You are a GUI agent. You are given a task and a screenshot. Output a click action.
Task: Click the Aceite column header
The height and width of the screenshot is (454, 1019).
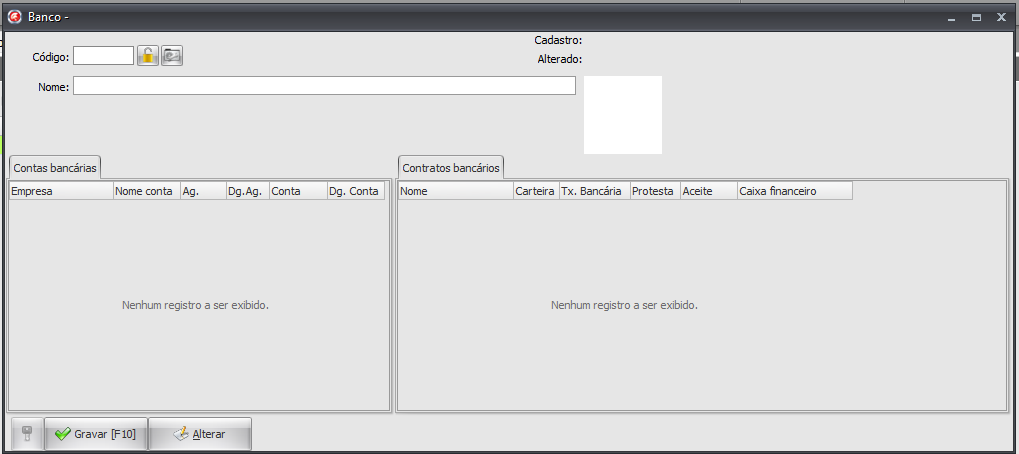pyautogui.click(x=708, y=191)
